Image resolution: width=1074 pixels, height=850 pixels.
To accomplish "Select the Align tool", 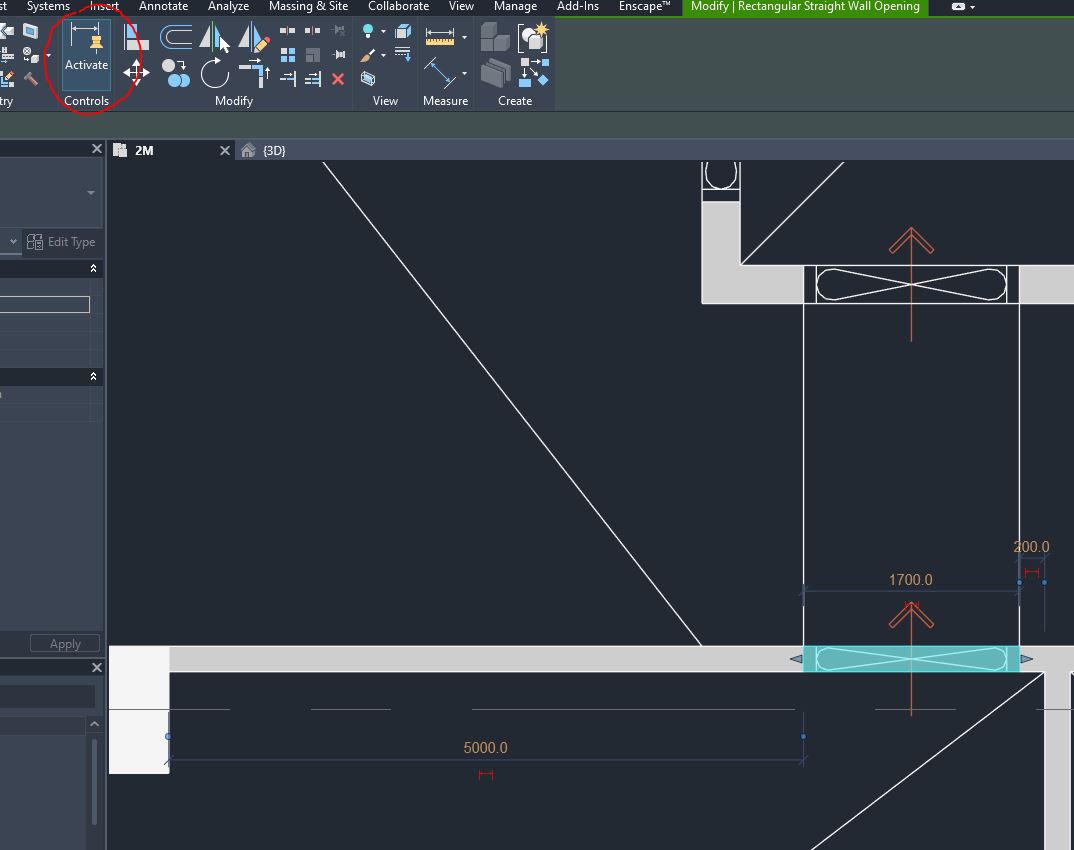I will pos(136,37).
